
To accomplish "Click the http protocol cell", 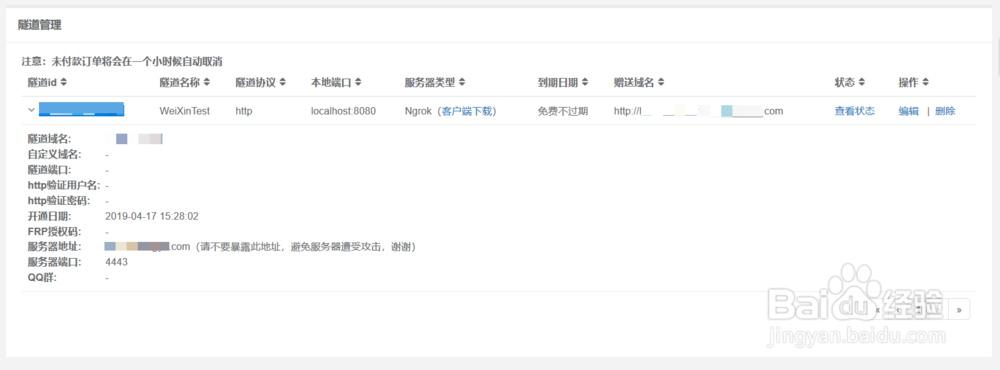I will point(244,111).
